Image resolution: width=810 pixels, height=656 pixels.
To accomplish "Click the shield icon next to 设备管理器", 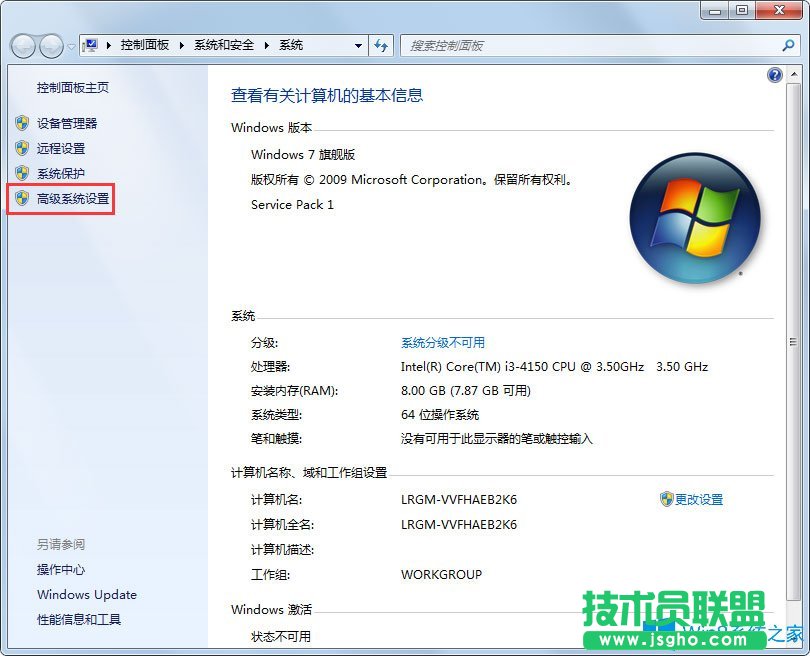I will 22,124.
